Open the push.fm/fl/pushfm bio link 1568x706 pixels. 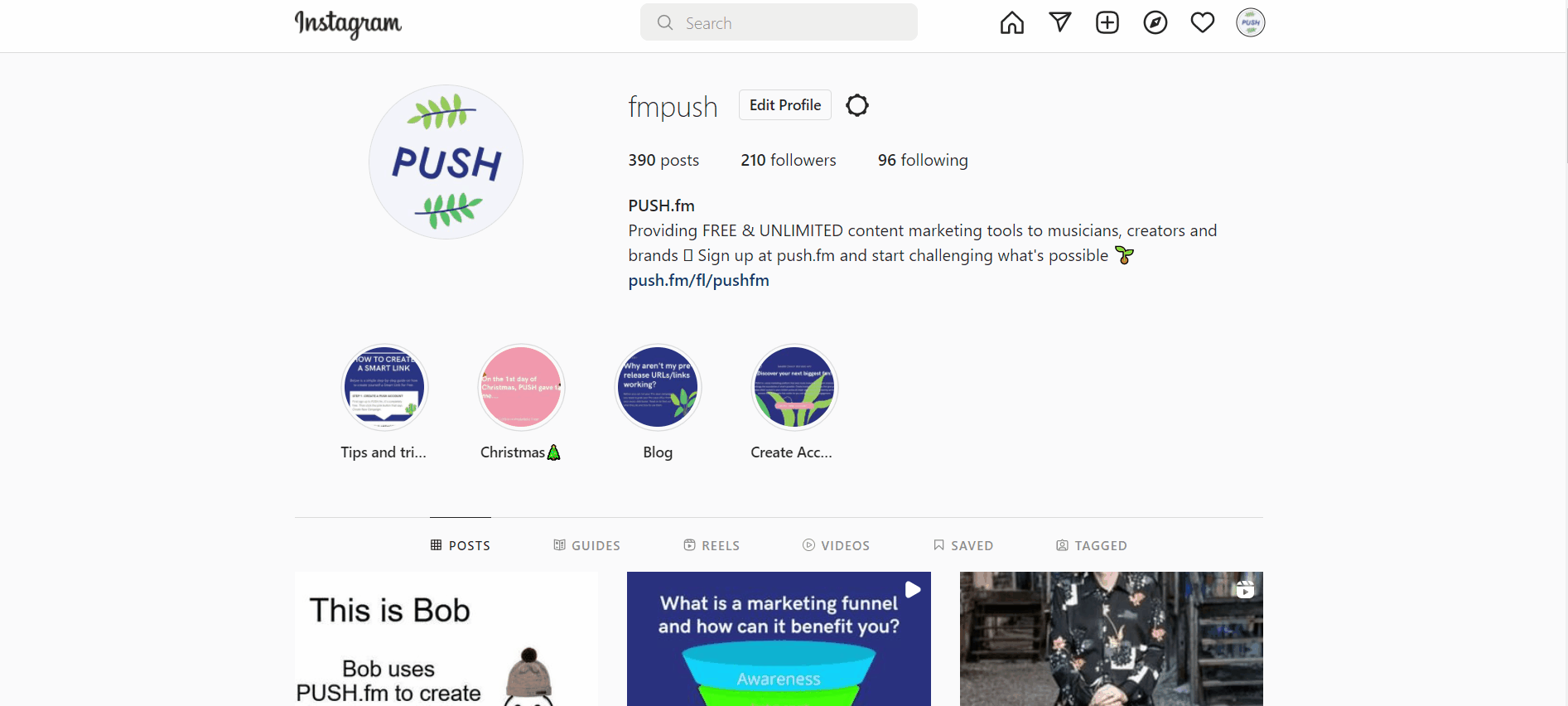(698, 280)
